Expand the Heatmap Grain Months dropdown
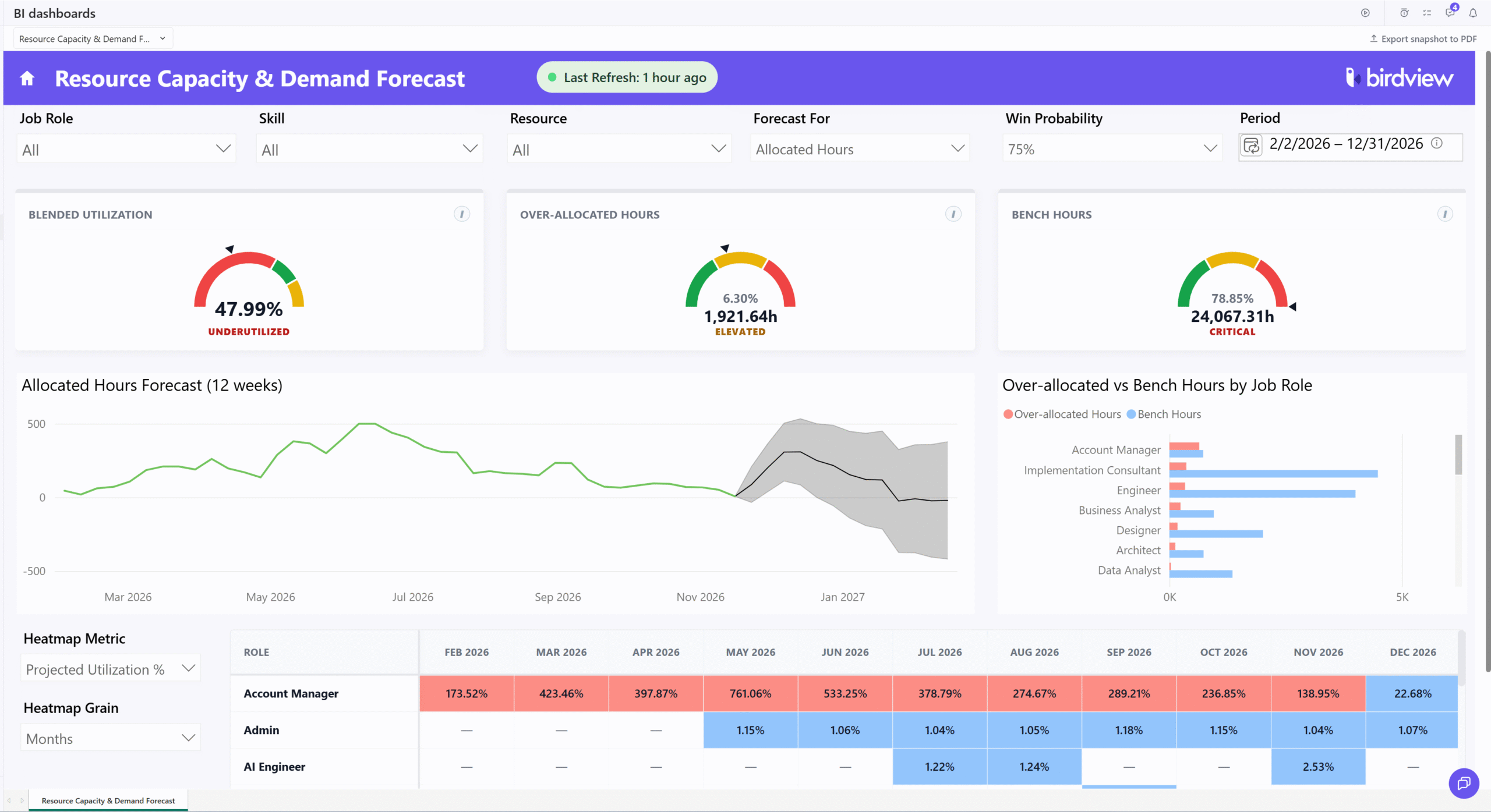The width and height of the screenshot is (1491, 812). tap(111, 738)
